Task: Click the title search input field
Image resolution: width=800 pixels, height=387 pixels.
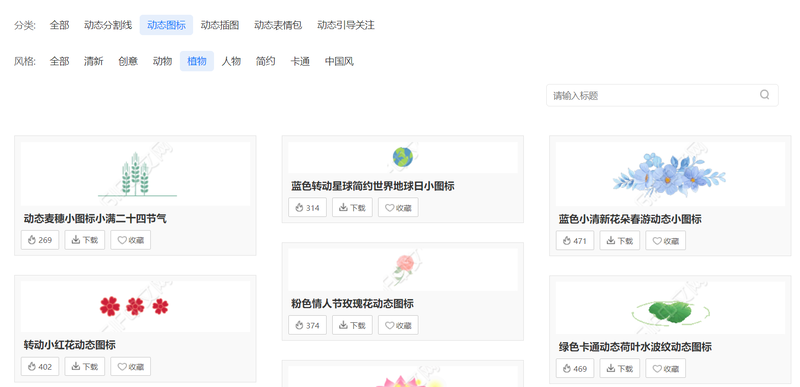Action: tap(662, 95)
